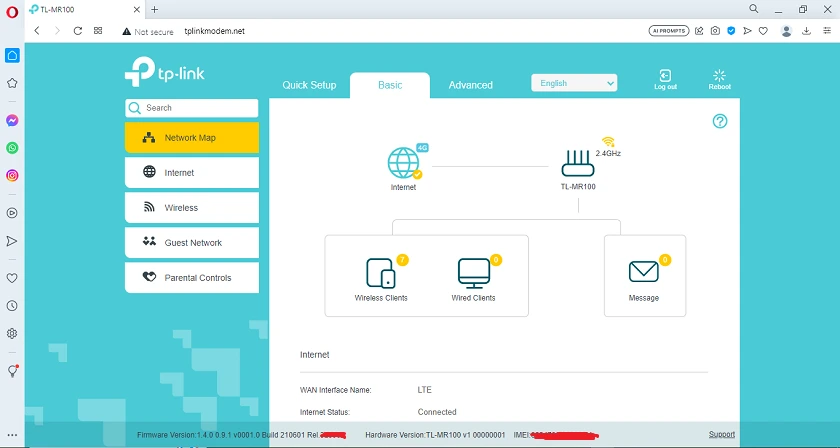This screenshot has height=448, width=840.
Task: Click the Support link in the footer
Action: [722, 435]
